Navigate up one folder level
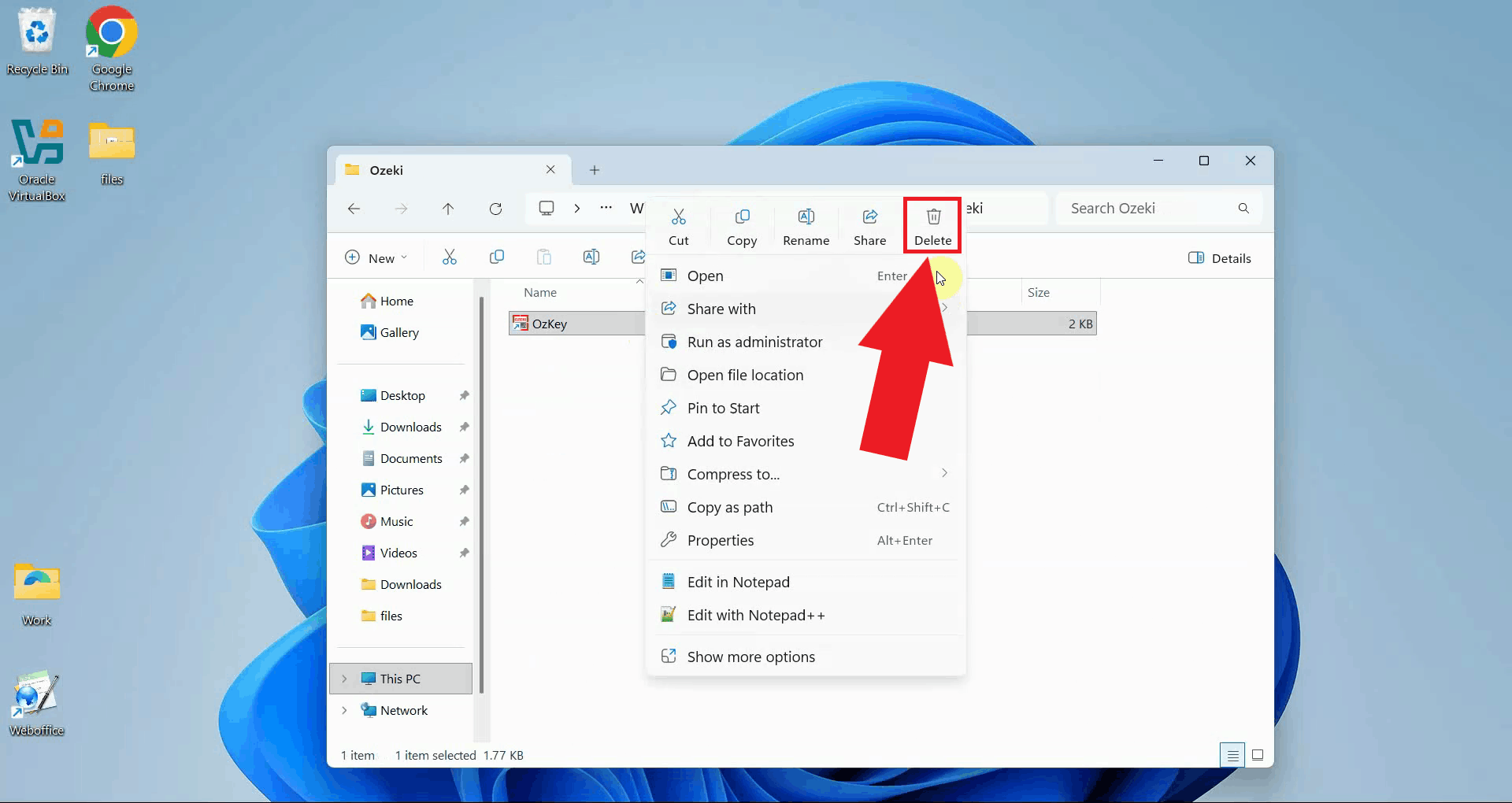This screenshot has height=803, width=1512. coord(448,209)
